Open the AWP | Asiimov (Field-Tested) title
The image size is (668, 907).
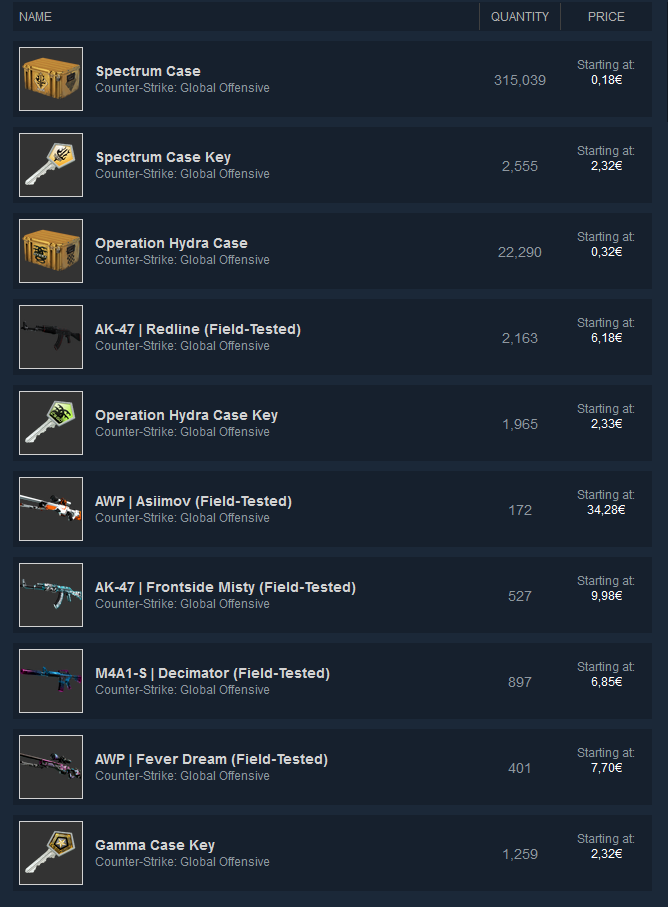click(x=193, y=501)
